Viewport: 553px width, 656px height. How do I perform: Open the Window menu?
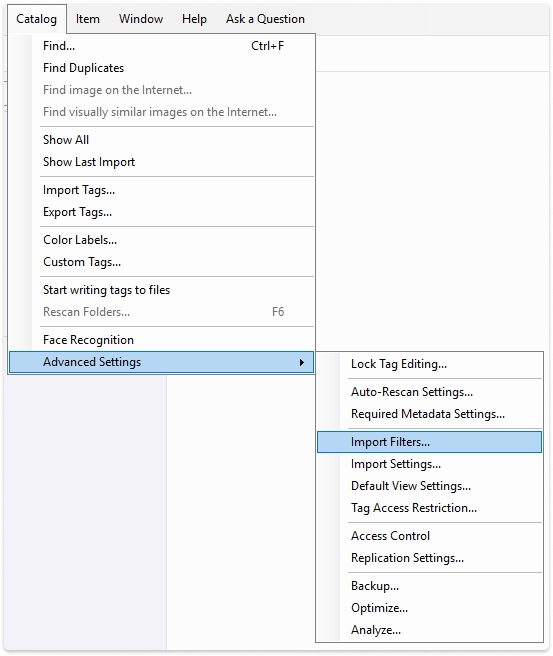point(141,19)
